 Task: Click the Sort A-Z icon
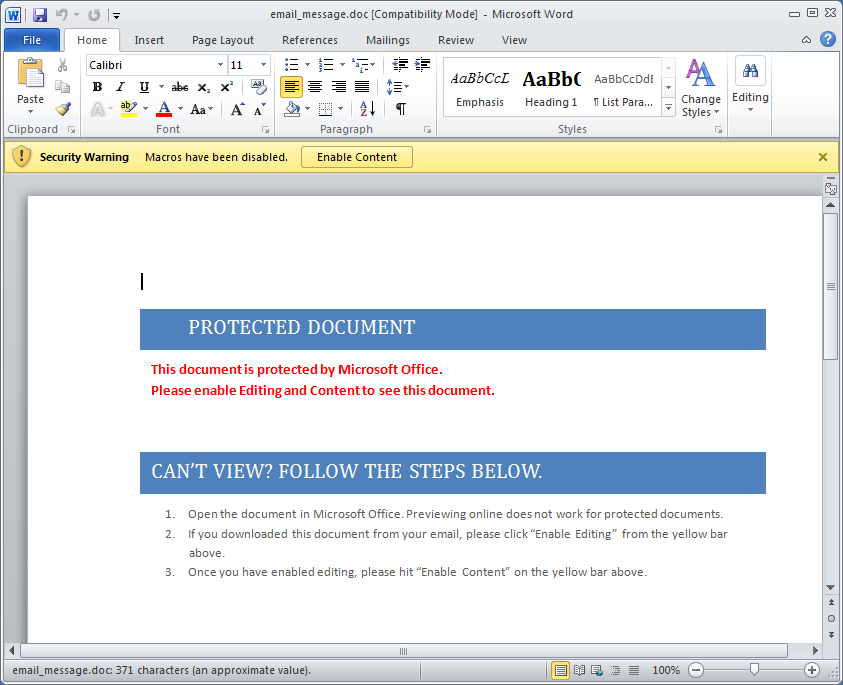367,109
